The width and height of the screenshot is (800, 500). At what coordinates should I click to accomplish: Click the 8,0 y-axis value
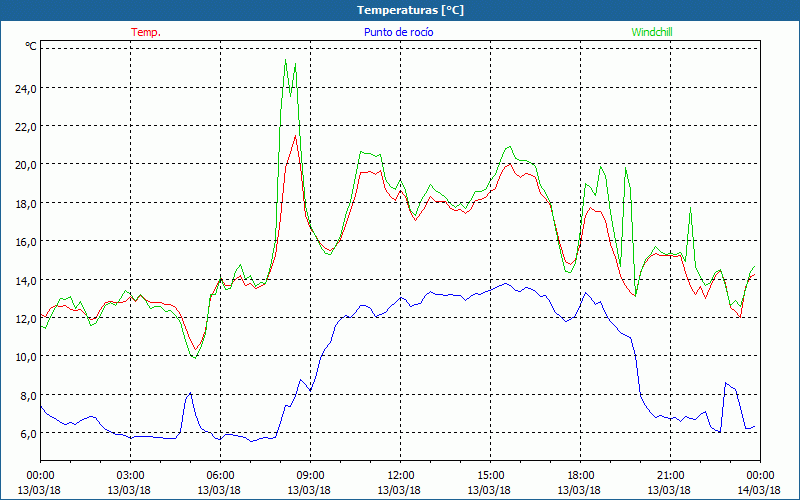tap(28, 395)
